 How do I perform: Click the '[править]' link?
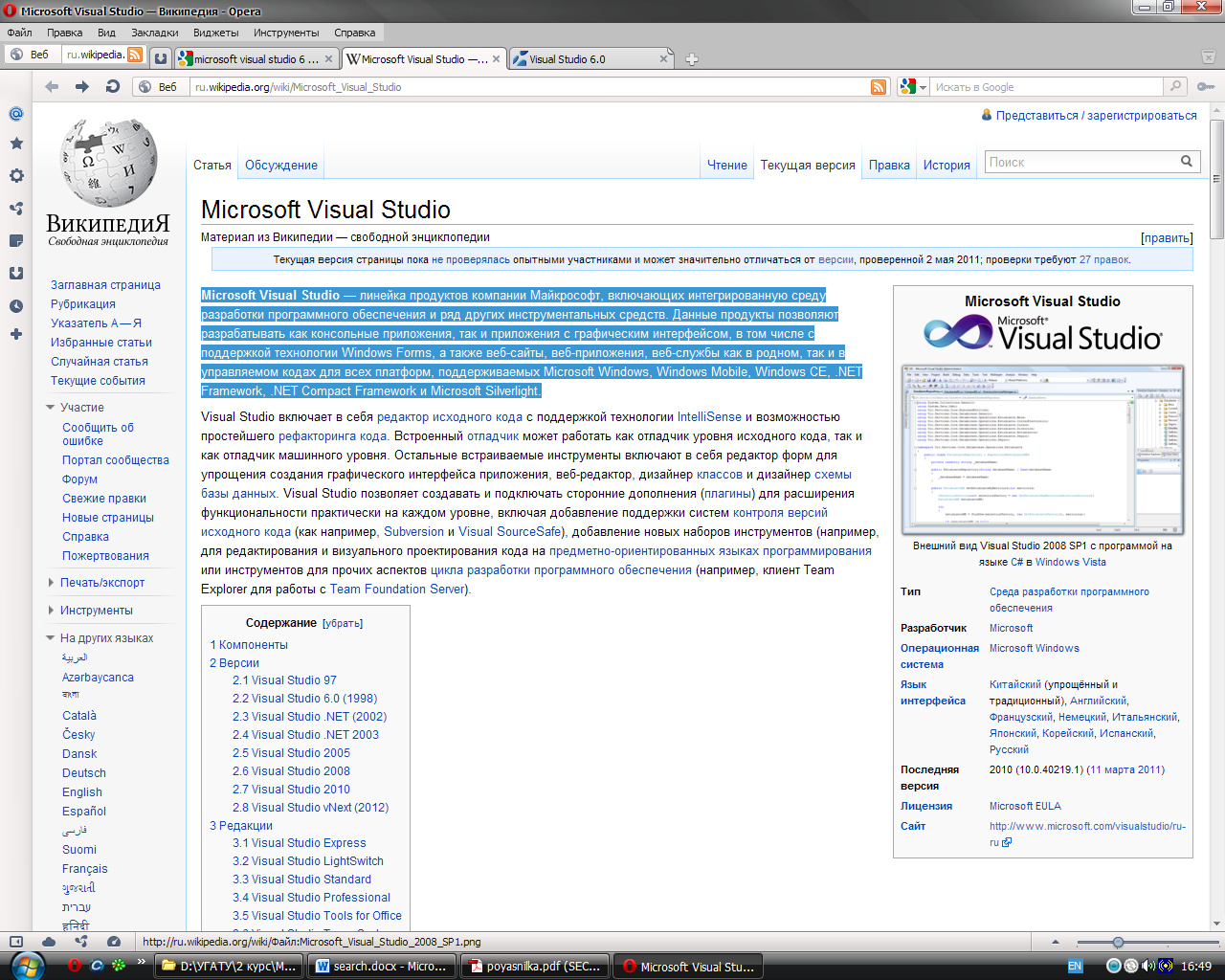tap(1167, 238)
